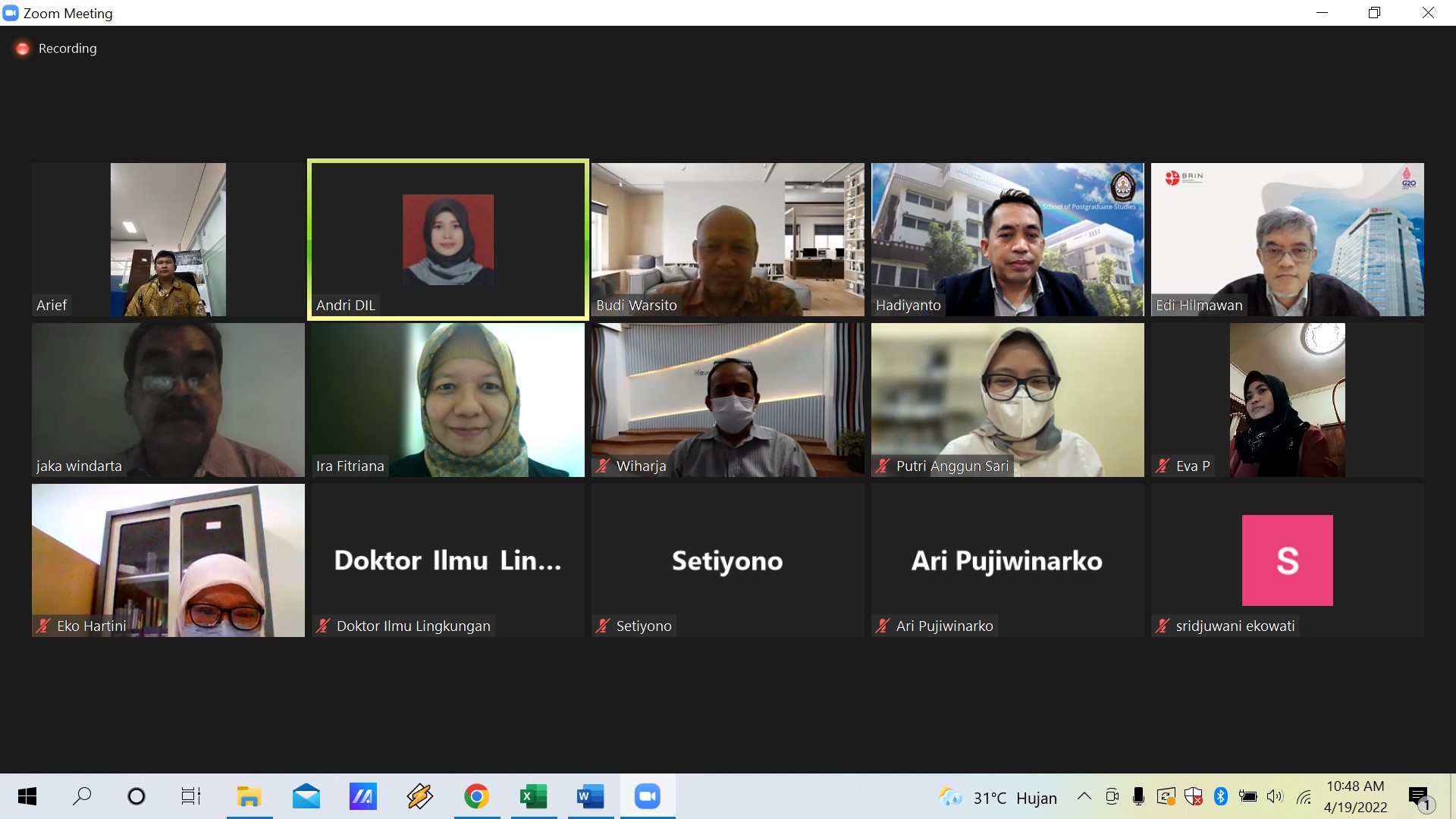Click the red Recording indicator icon
The width and height of the screenshot is (1456, 819).
click(23, 49)
